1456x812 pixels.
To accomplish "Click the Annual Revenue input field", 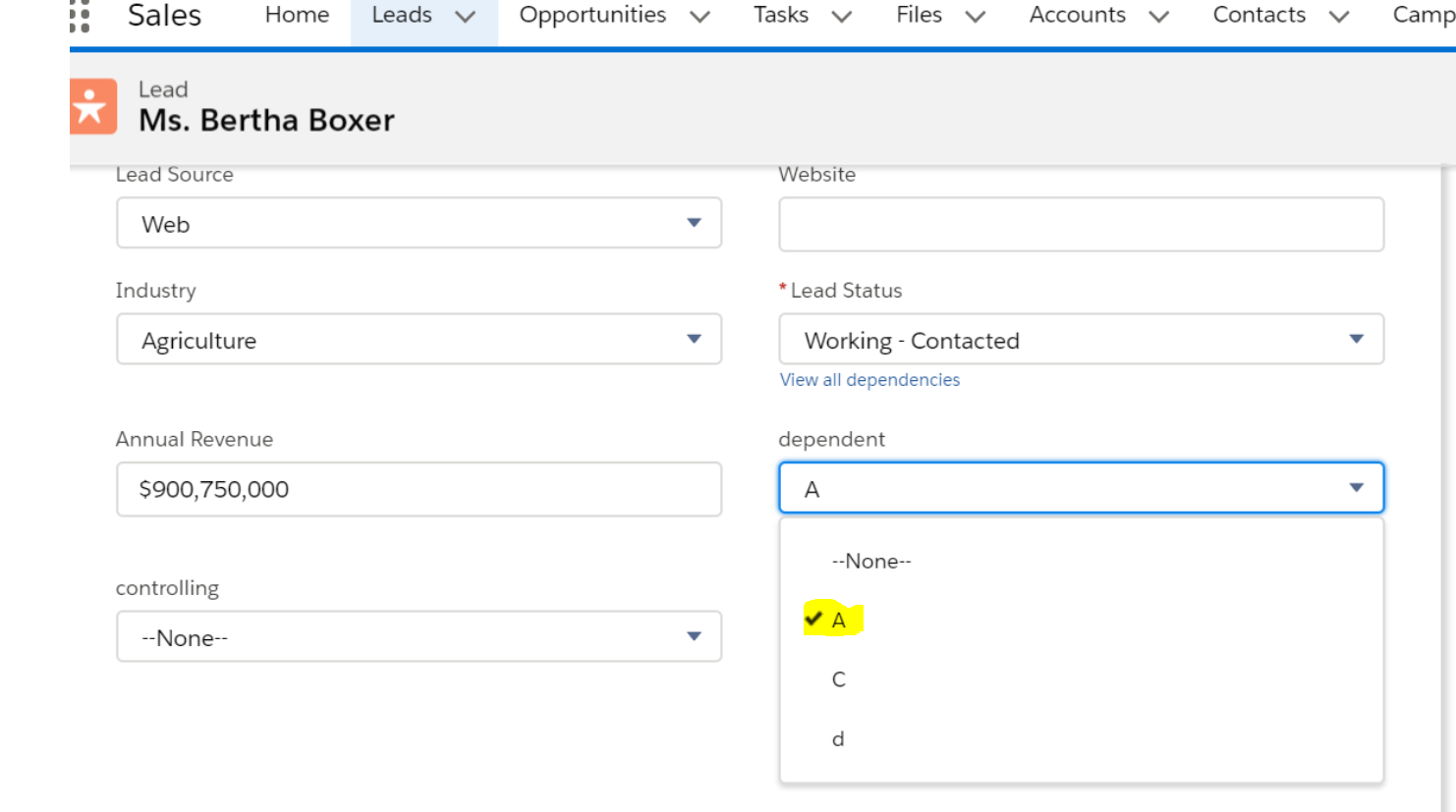I will coord(419,489).
